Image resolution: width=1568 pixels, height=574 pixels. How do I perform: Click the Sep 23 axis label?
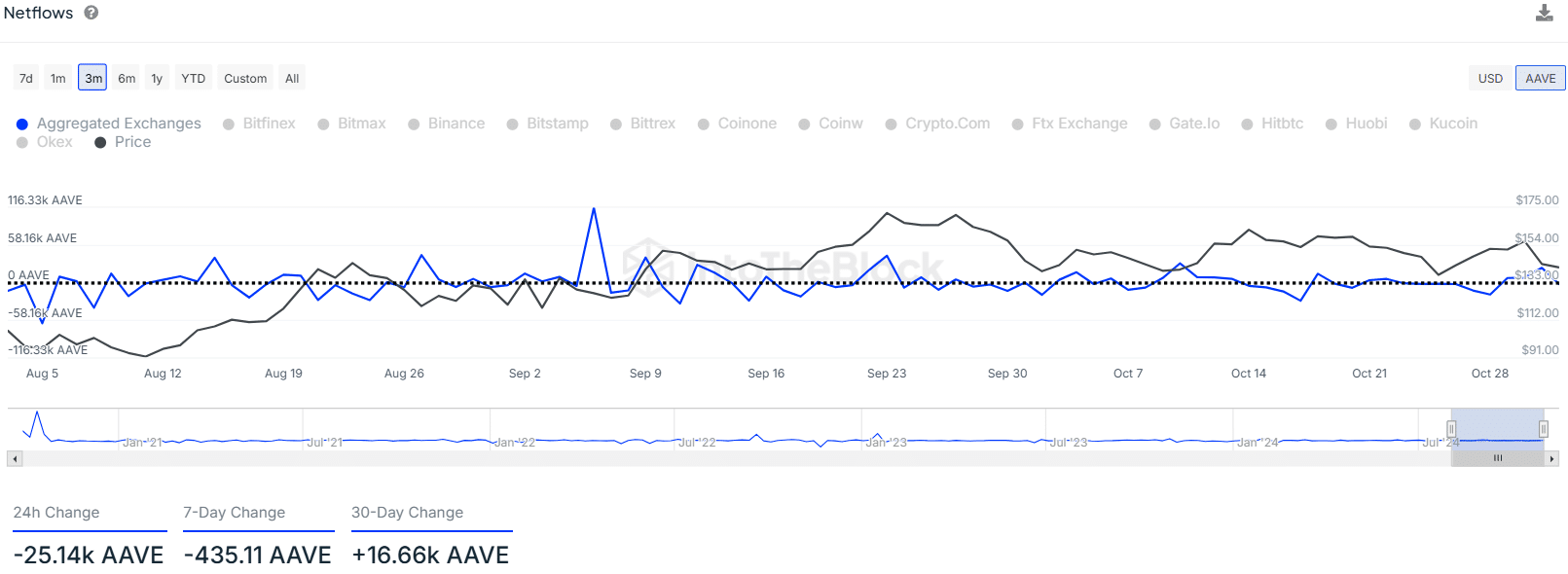click(x=887, y=374)
